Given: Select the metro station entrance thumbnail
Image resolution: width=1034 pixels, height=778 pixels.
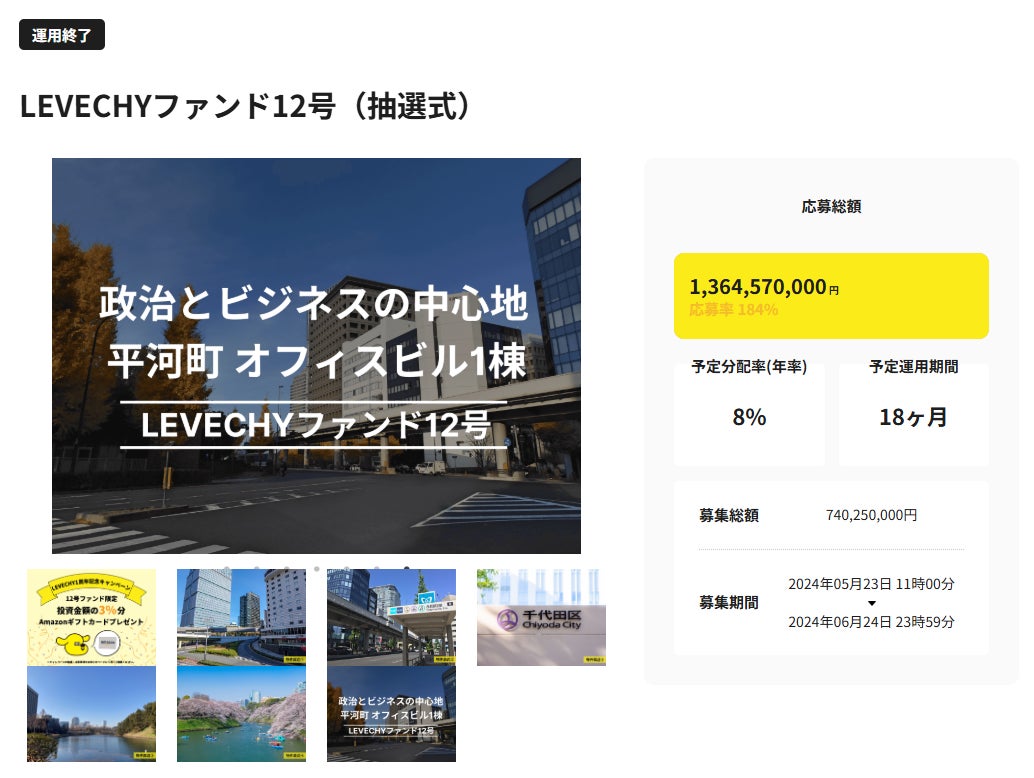Looking at the screenshot, I should tap(392, 617).
